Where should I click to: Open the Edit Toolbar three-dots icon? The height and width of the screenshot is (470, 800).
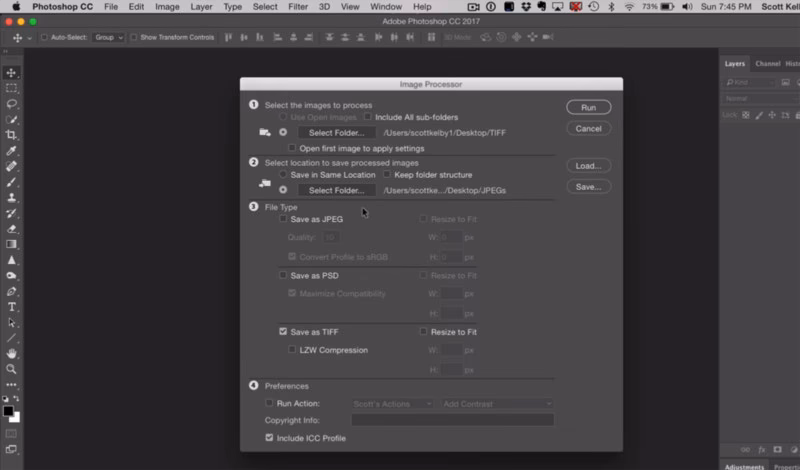click(x=11, y=385)
